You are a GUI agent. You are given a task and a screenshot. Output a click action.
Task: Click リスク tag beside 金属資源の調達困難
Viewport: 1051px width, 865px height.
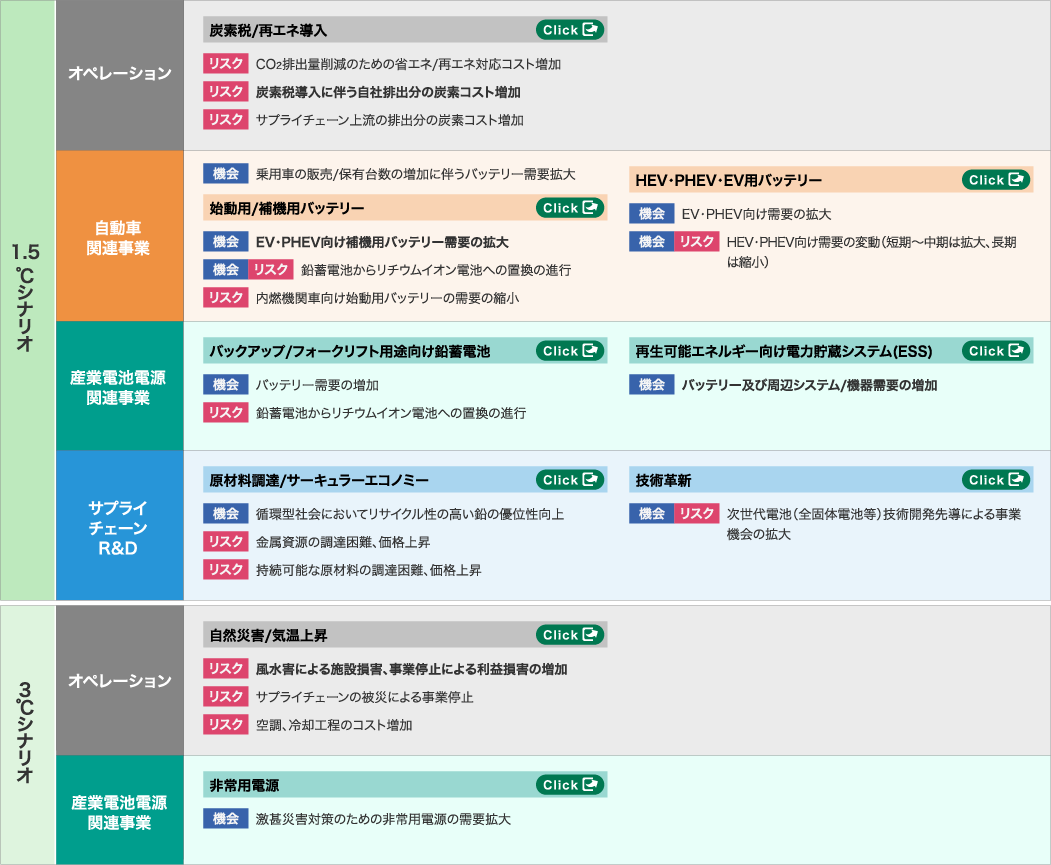pos(226,542)
